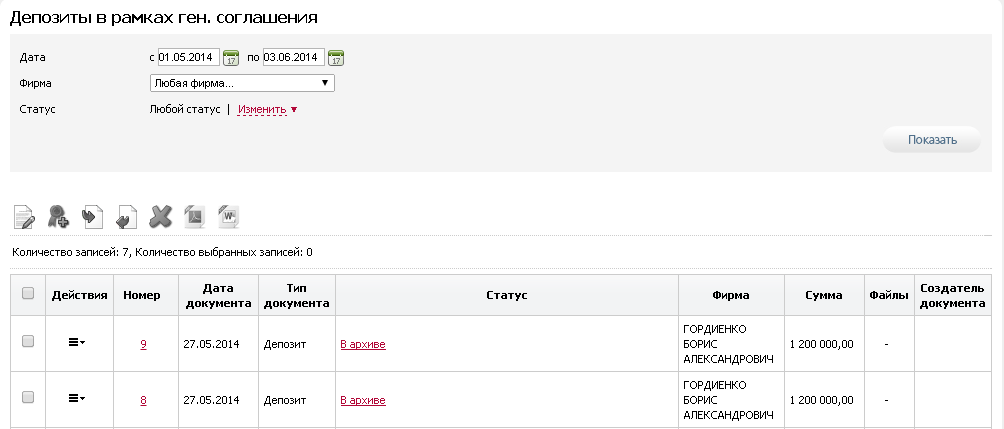
Task: Click the 'Показать' button
Action: point(932,140)
